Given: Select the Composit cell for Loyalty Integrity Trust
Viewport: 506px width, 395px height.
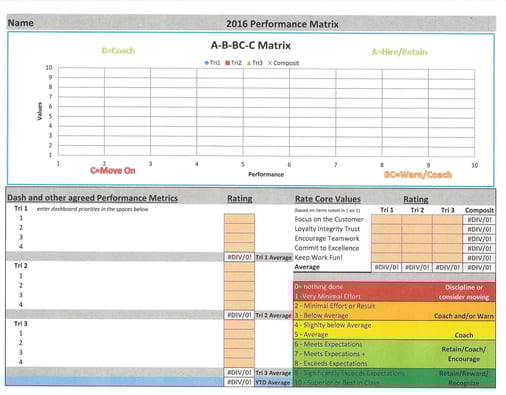Looking at the screenshot, I should click(479, 229).
